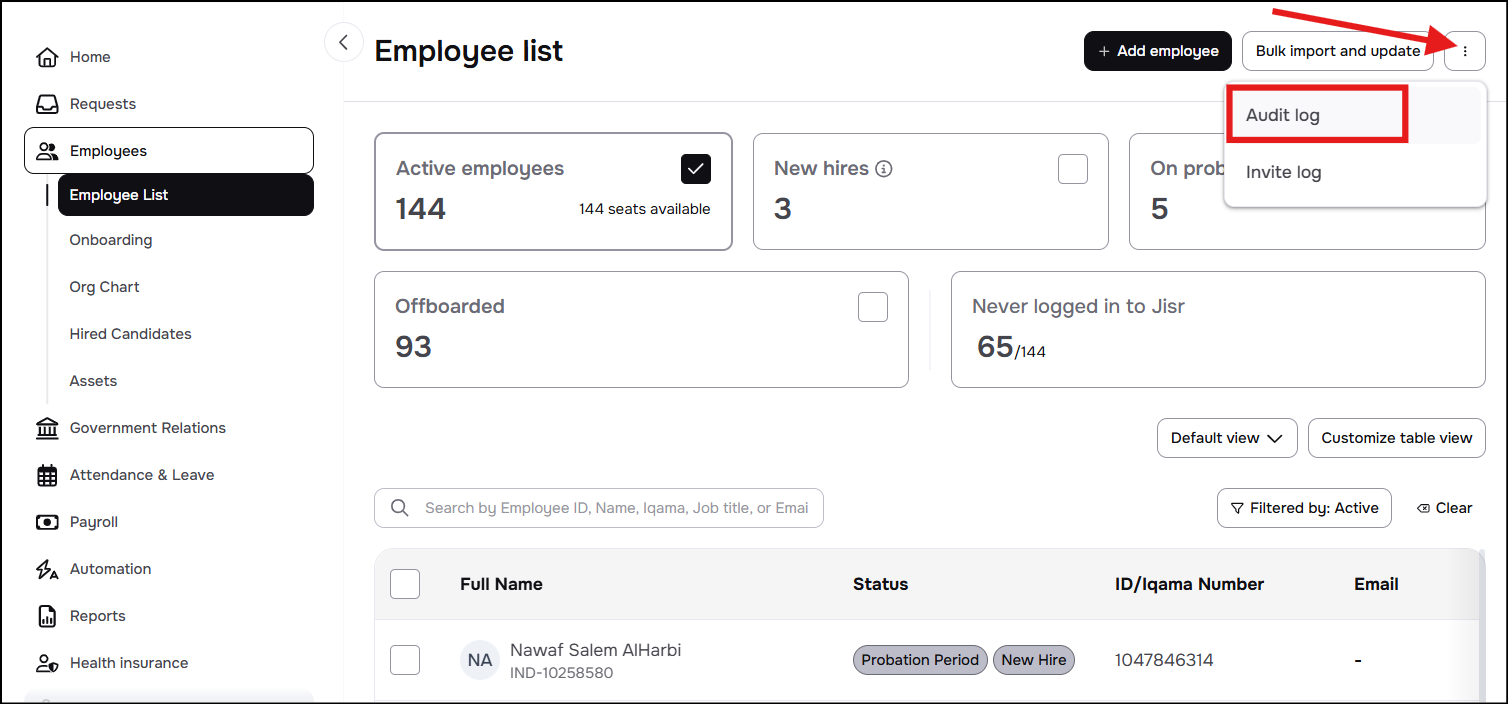The image size is (1508, 704).
Task: Click the three-dot more options button
Action: [1465, 51]
